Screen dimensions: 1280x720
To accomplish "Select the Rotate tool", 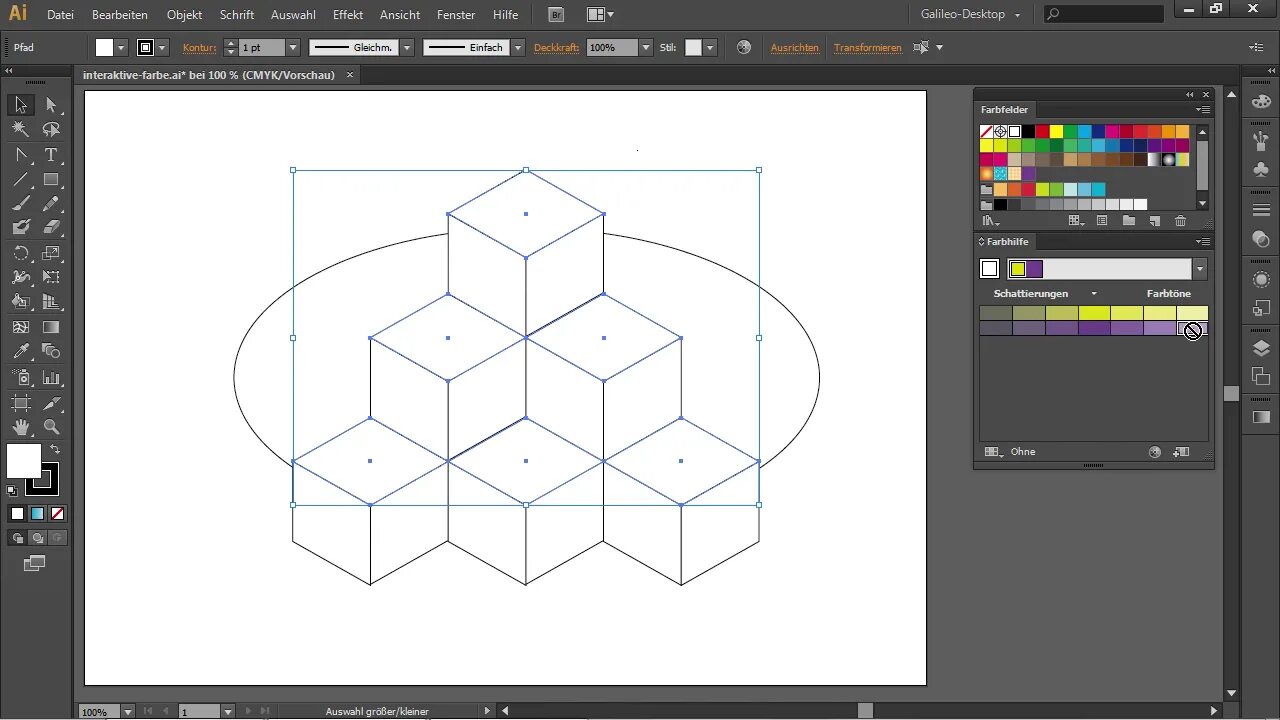I will [21, 253].
